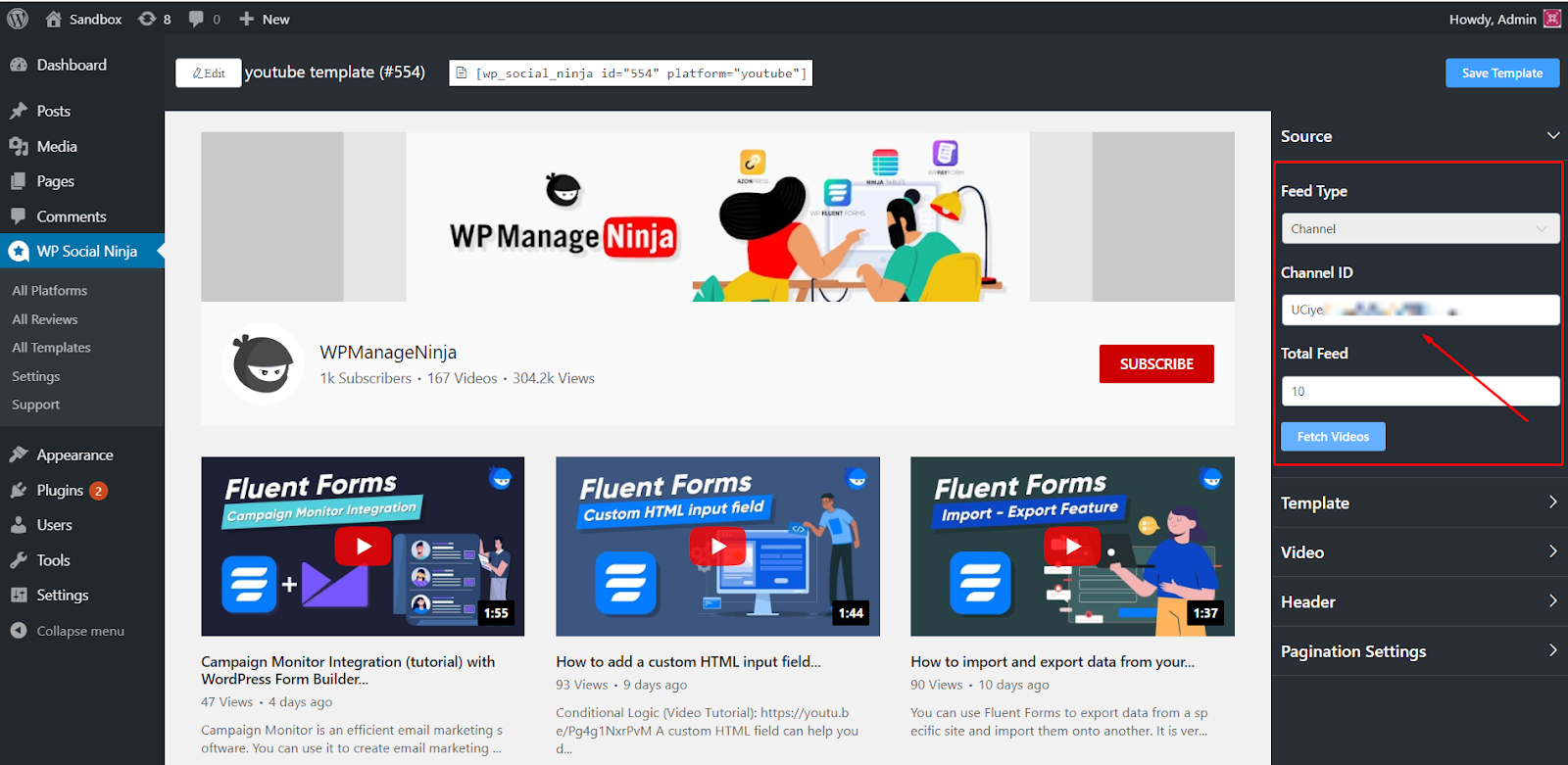Open the comments bubble icon in admin bar
Screen dimensions: 1568x765
point(196,19)
